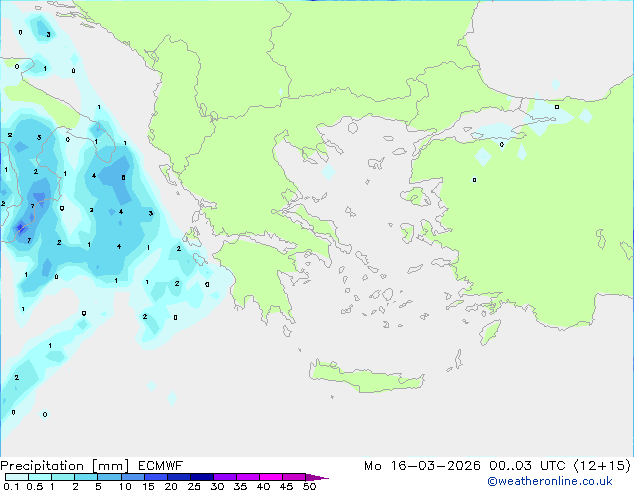Image resolution: width=634 pixels, height=490 pixels.
Task: Pick the 25–30 mm navy swatch
Action: coord(201,477)
